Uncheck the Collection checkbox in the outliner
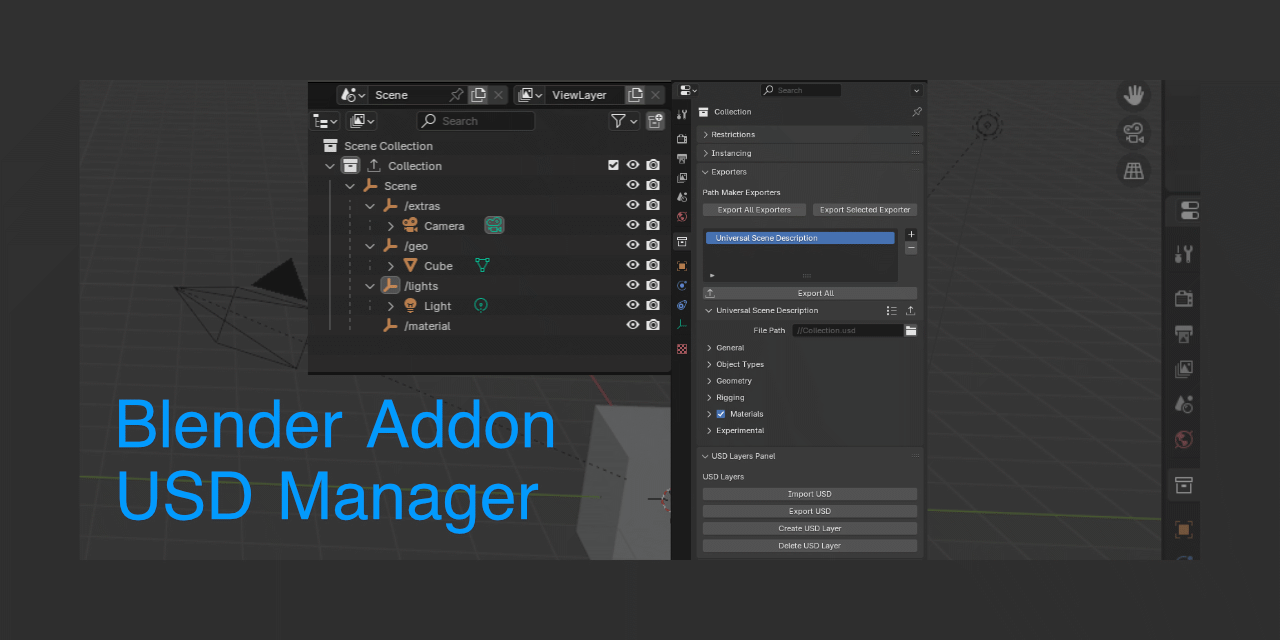This screenshot has height=640, width=1280. 613,165
